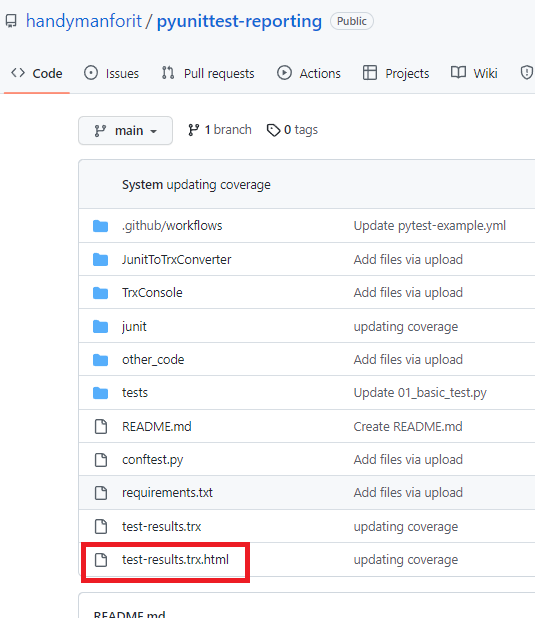Click the Code angle-brackets icon
The width and height of the screenshot is (535, 618).
tap(18, 73)
